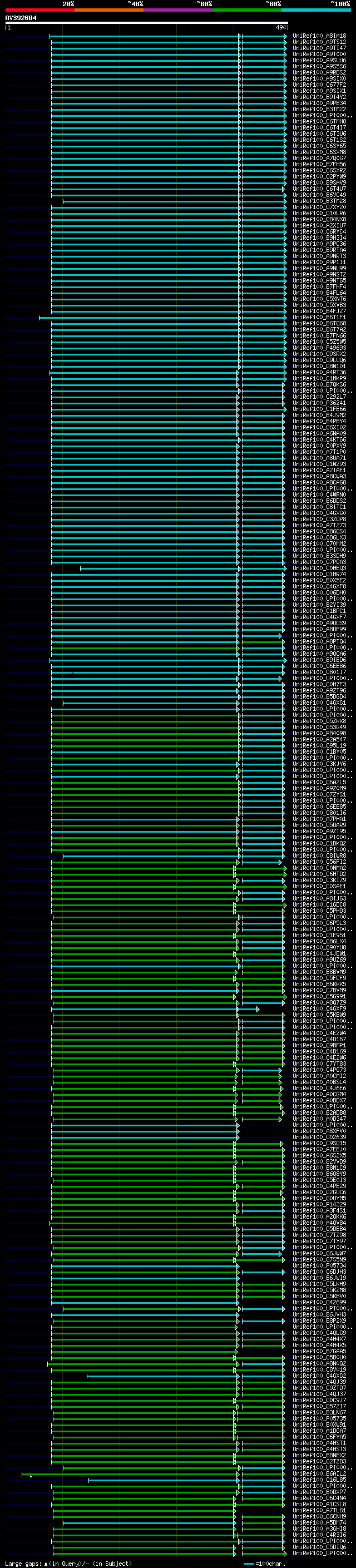Screen dimensions: 356x1568
Task: Click the orange ~40% identity color bar
Action: 109,10
